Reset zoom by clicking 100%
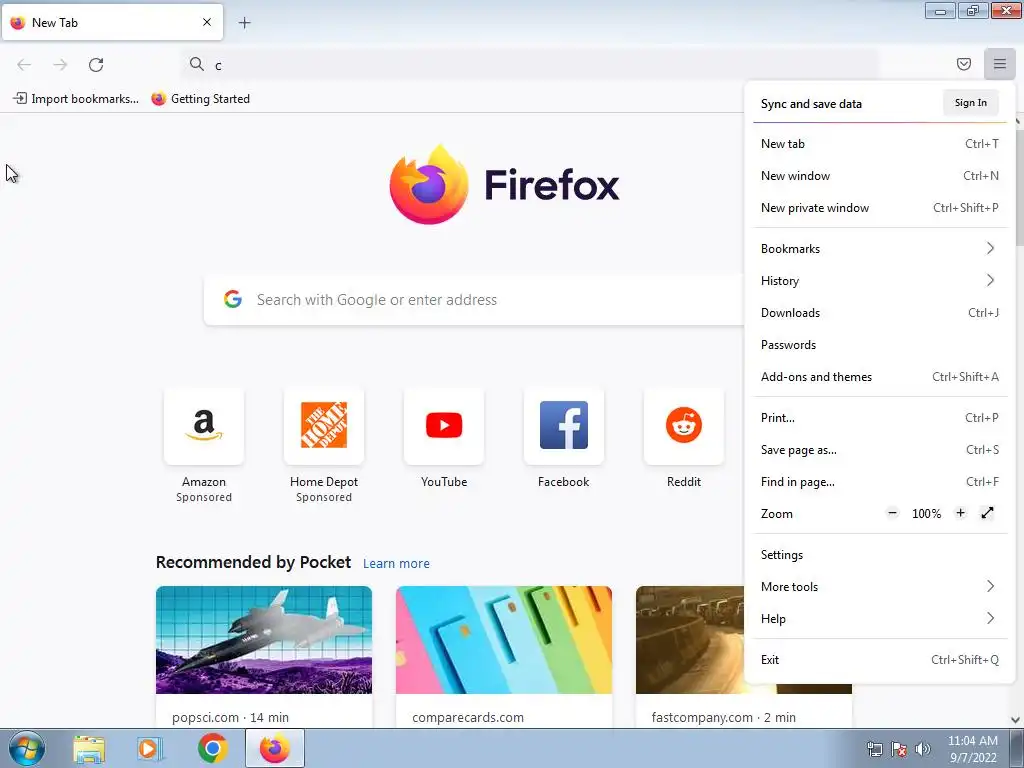Image resolution: width=1024 pixels, height=768 pixels. point(926,514)
